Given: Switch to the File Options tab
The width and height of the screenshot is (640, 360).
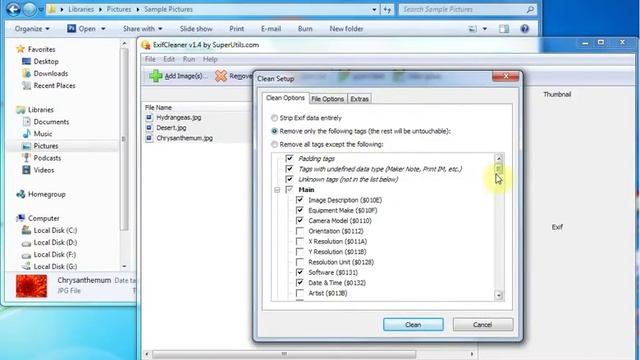Looking at the screenshot, I should pyautogui.click(x=327, y=99).
